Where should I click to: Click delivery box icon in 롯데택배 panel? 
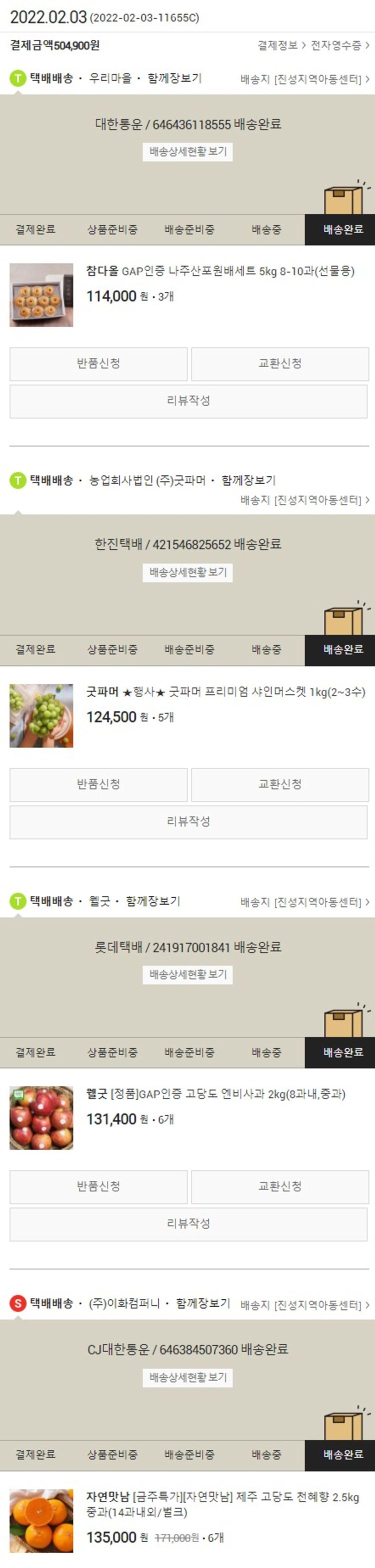pos(346,1020)
